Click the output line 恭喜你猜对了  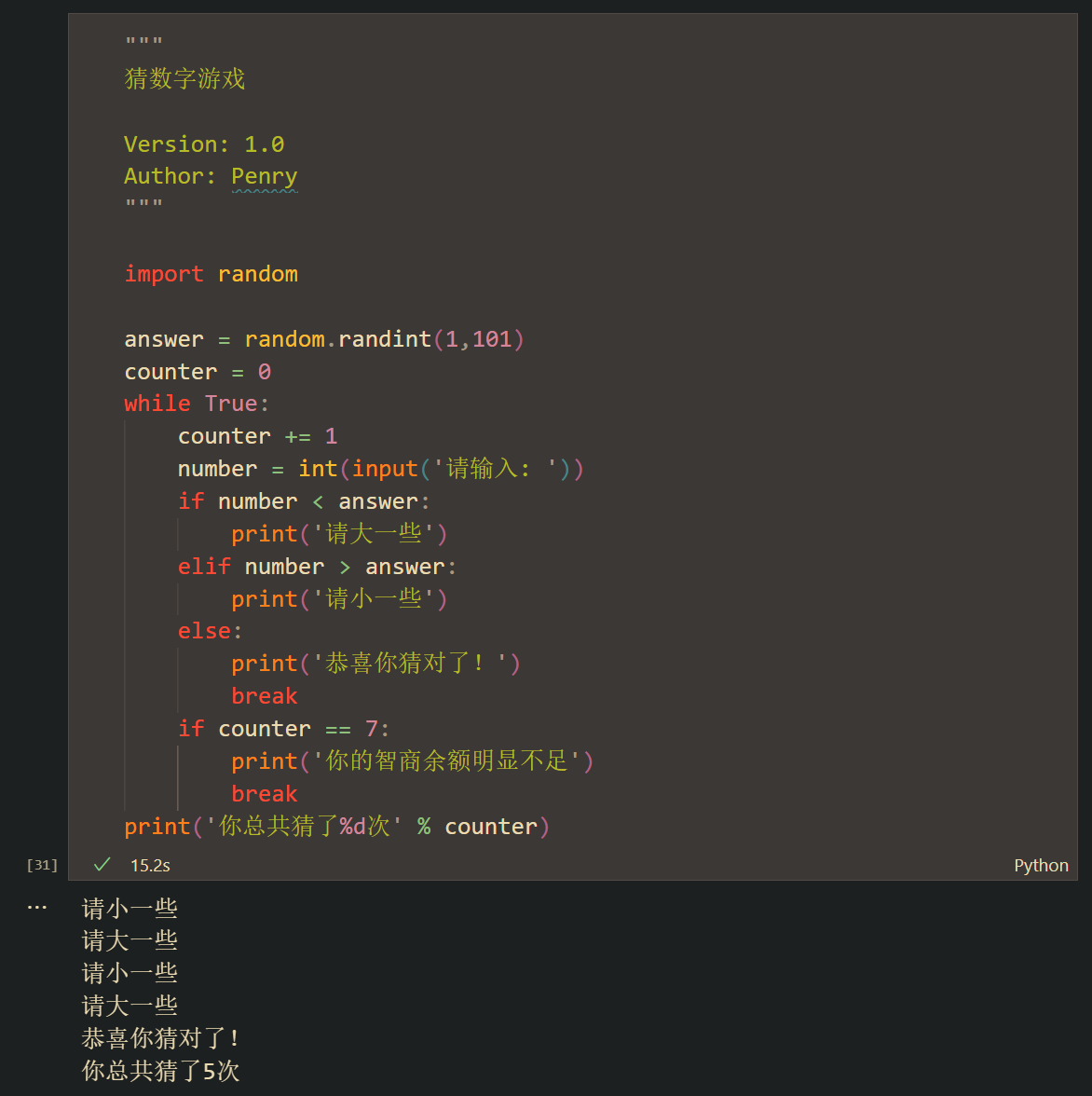tap(159, 1037)
